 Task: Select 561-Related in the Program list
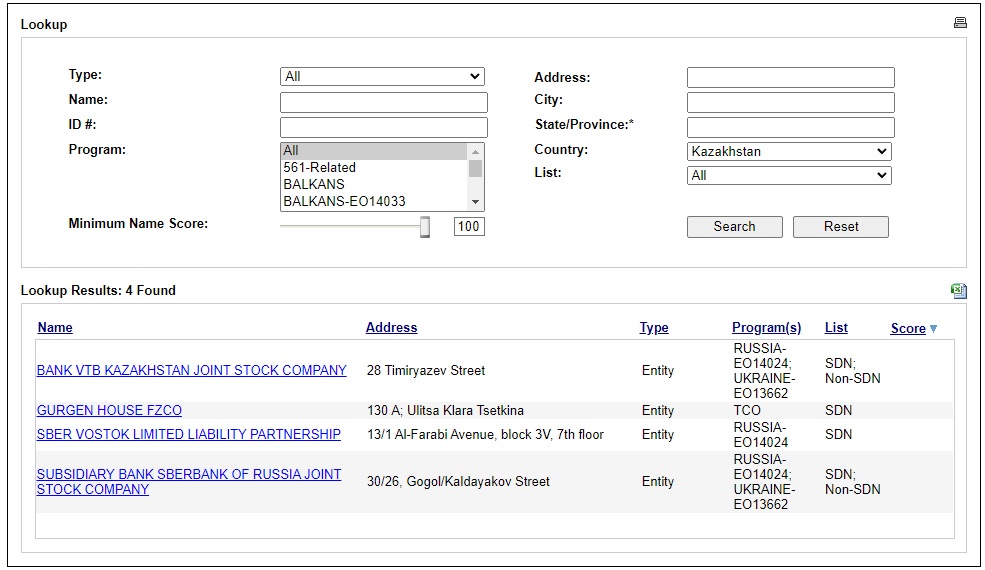tap(374, 168)
